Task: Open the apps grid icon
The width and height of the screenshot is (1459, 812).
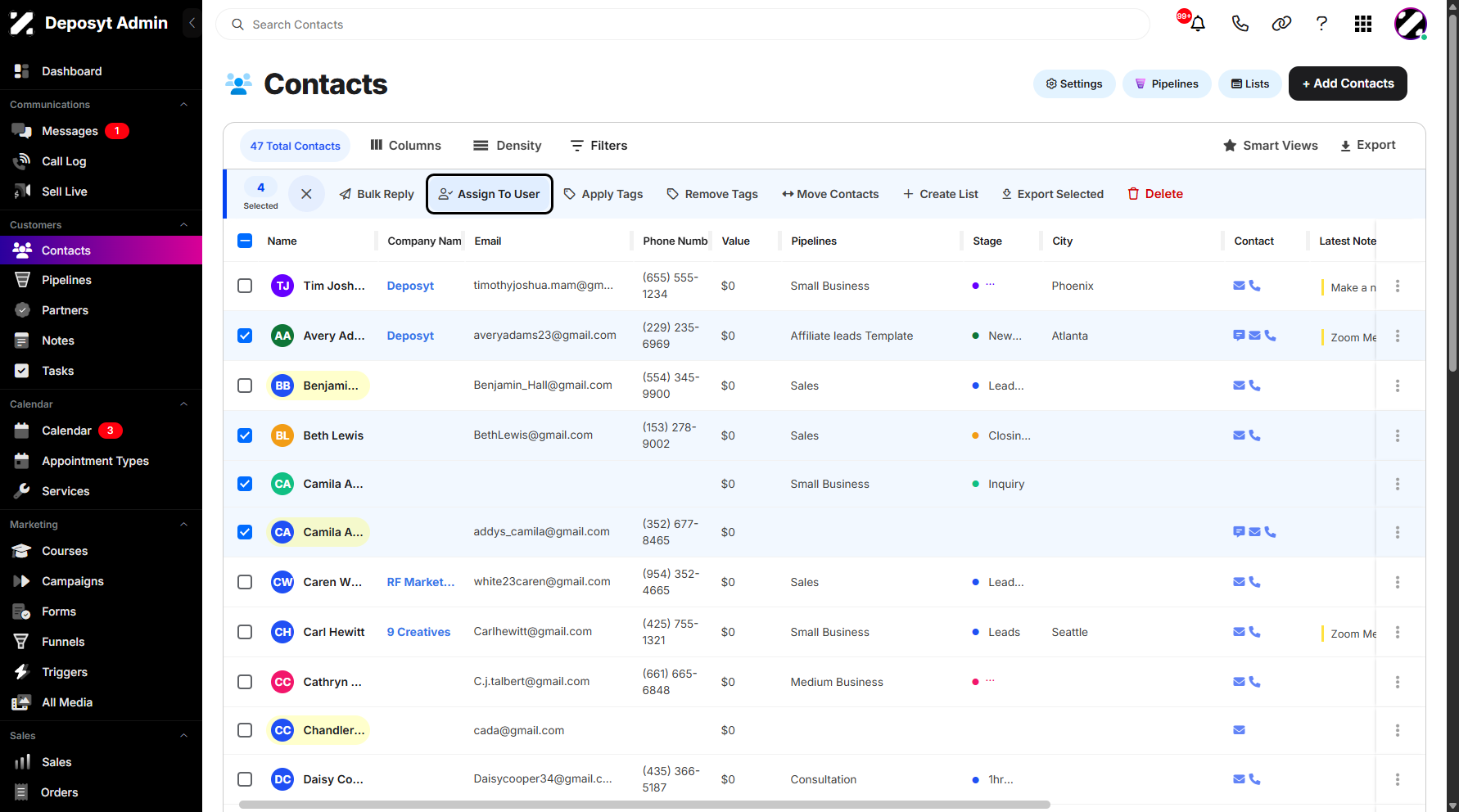Action: coord(1363,24)
